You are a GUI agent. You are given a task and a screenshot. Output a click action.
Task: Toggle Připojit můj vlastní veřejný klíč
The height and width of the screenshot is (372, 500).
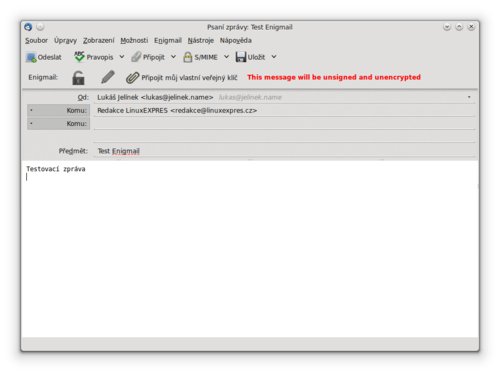tap(182, 78)
